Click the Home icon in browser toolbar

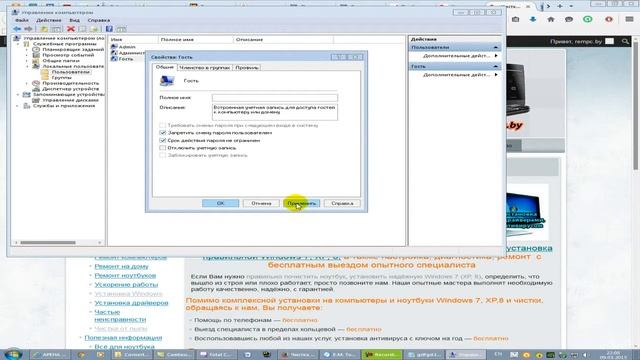click(551, 19)
